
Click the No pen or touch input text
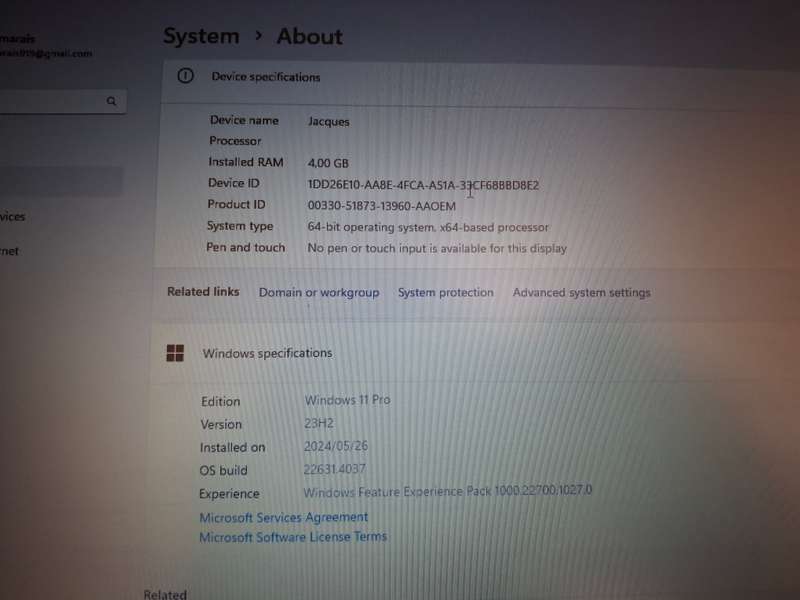coord(437,248)
